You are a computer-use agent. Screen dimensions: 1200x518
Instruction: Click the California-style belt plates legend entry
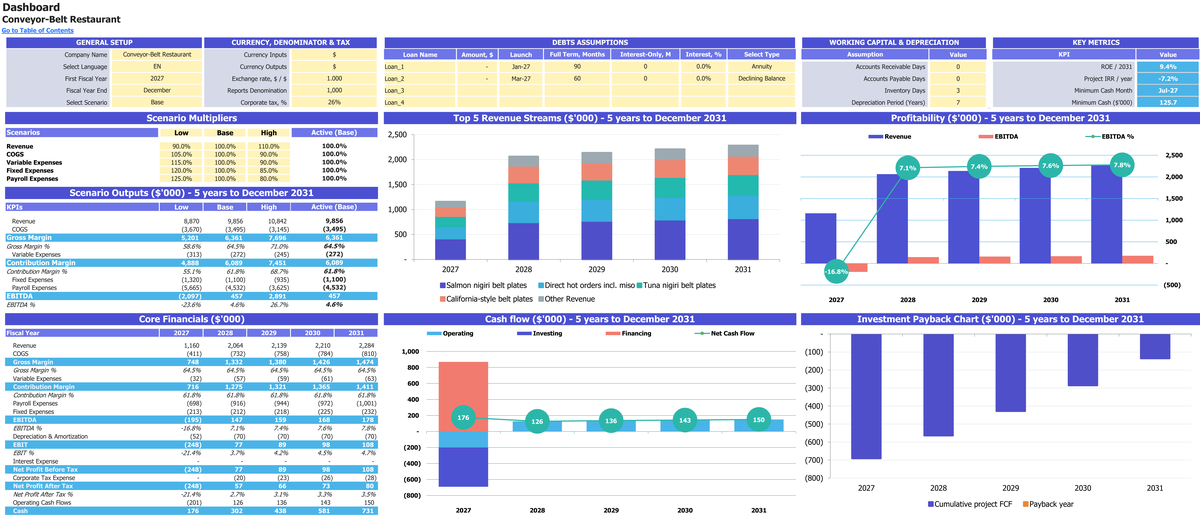(x=488, y=299)
